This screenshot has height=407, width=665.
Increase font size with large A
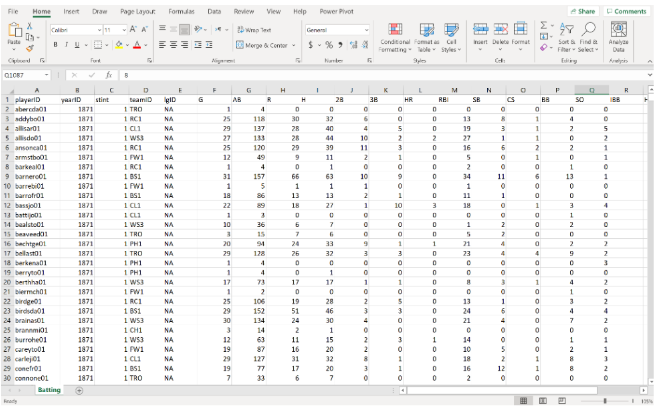[133, 30]
